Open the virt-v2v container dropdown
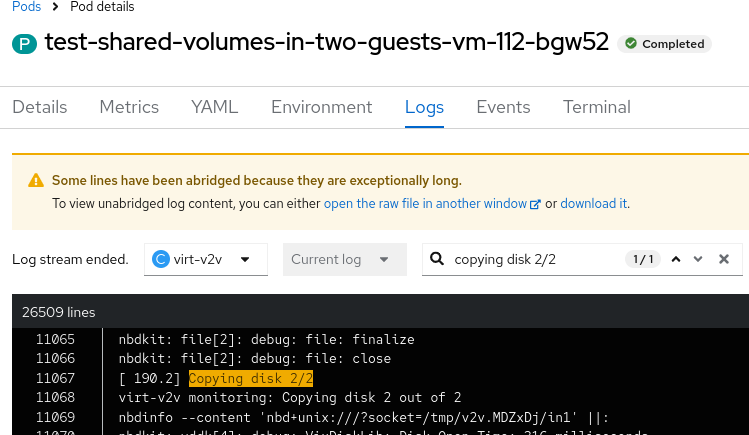This screenshot has height=435, width=749. 206,260
